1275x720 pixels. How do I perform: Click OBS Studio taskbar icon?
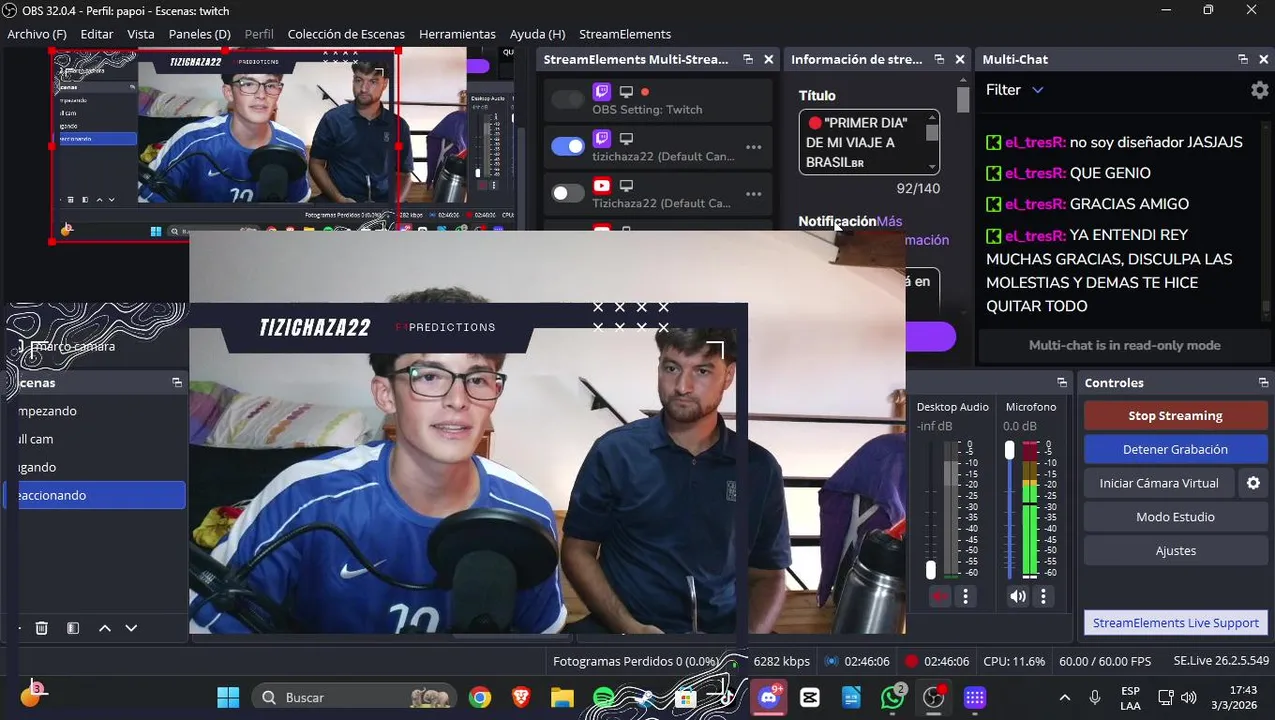(x=934, y=697)
